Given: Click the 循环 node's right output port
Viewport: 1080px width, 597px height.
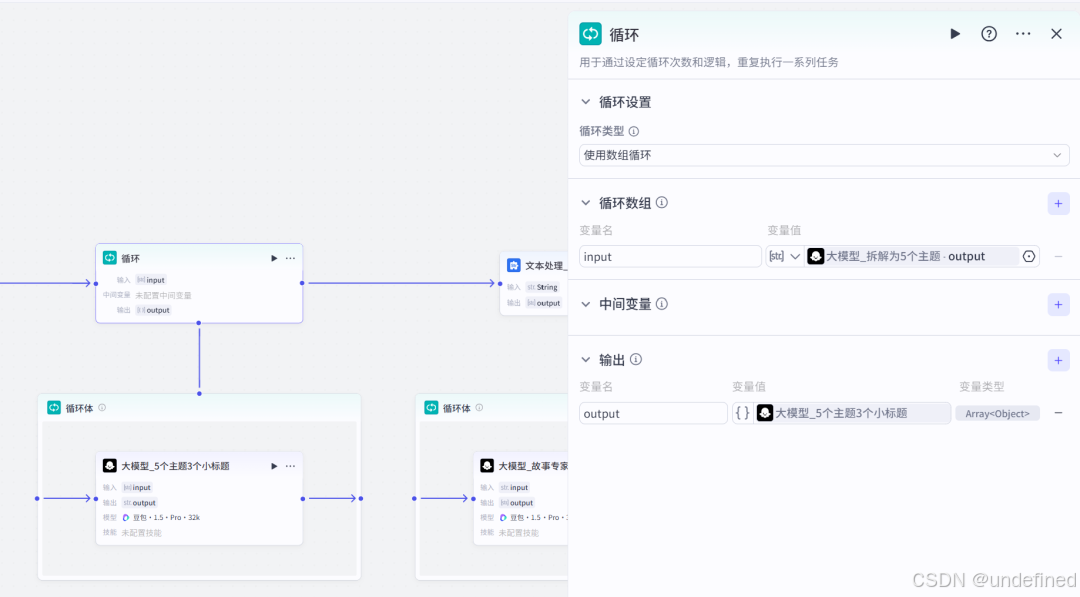Looking at the screenshot, I should pos(302,283).
